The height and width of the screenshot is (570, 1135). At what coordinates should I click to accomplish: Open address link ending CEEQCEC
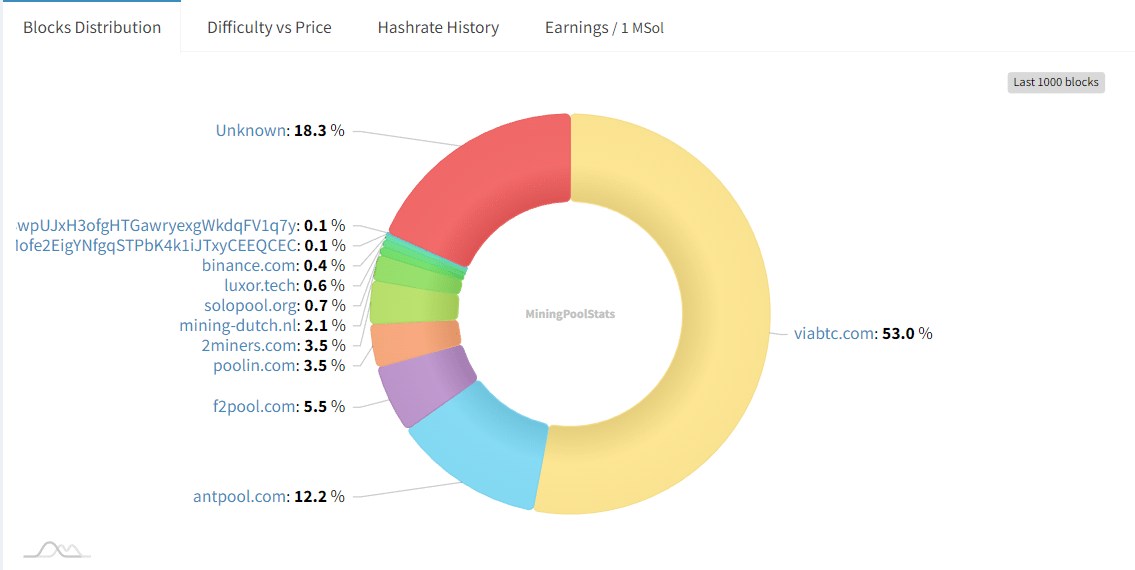tap(156, 245)
